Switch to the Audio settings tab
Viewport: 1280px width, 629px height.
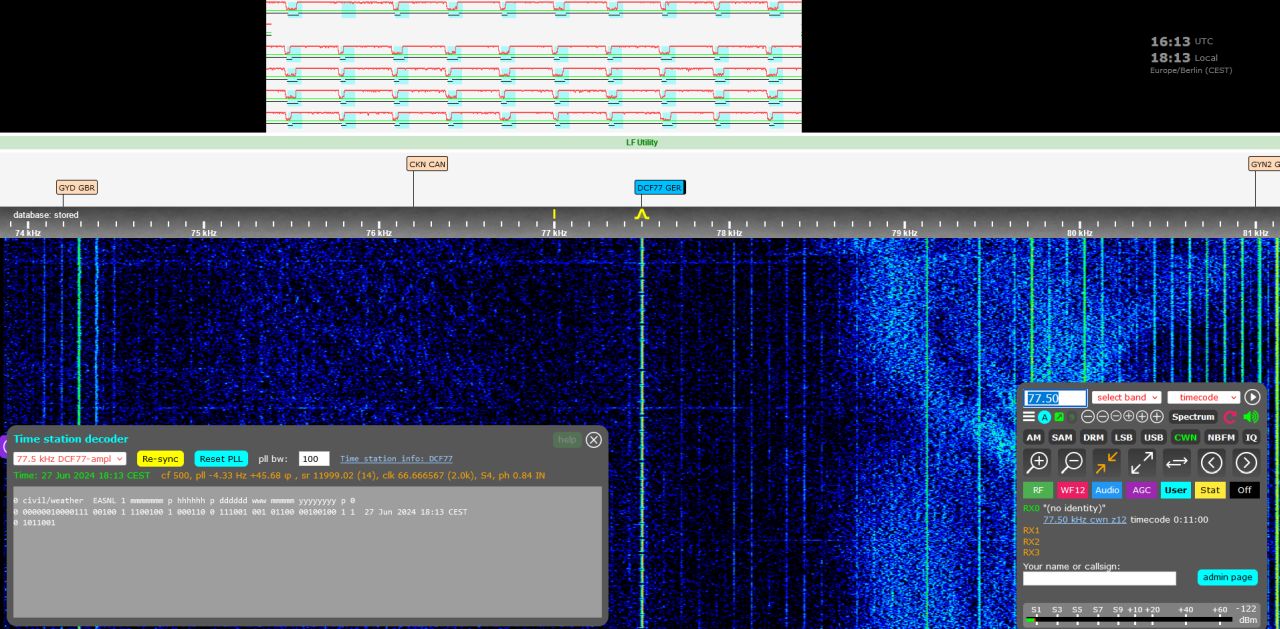pyautogui.click(x=1106, y=490)
